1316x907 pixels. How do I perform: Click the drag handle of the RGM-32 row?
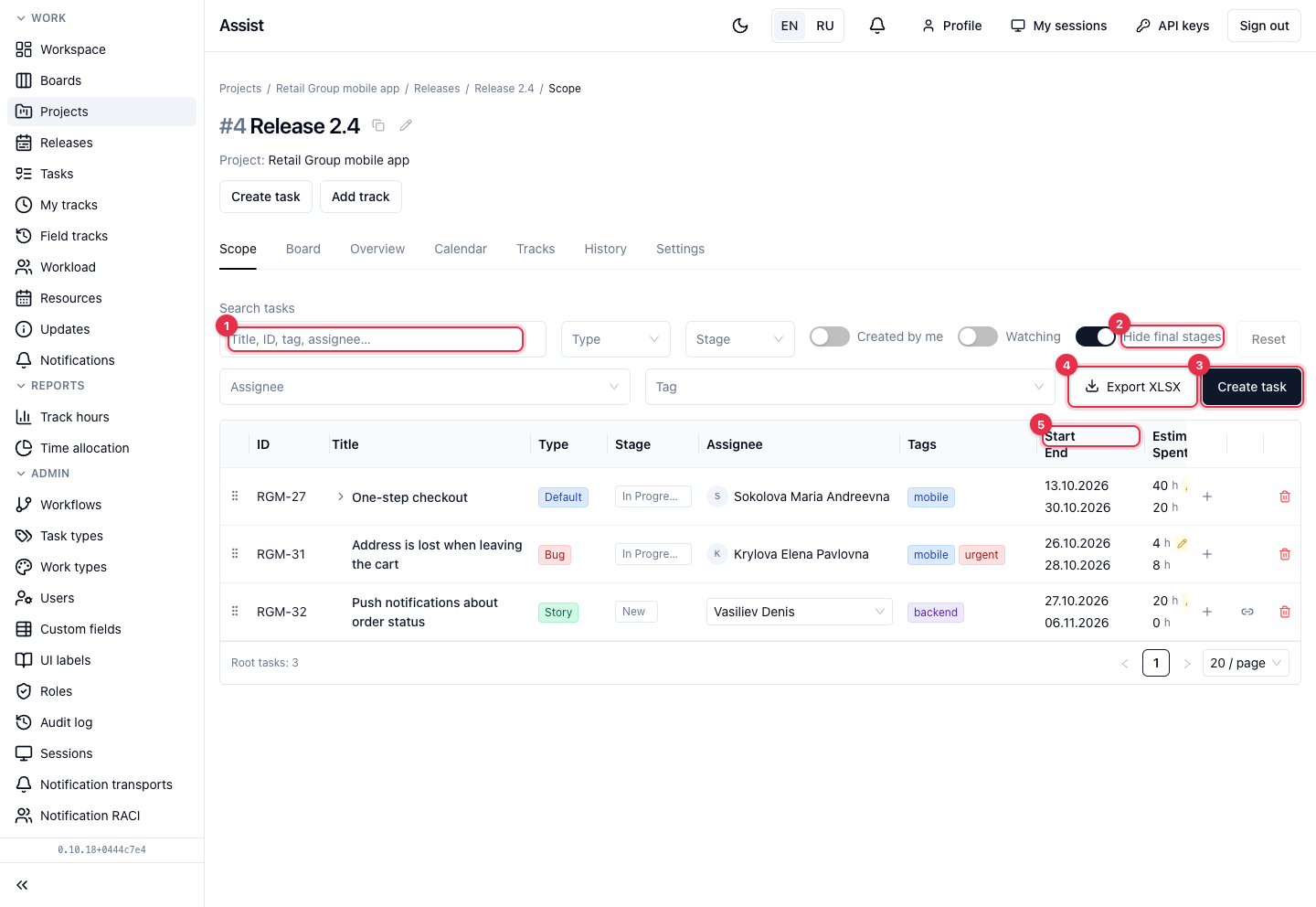coord(235,611)
